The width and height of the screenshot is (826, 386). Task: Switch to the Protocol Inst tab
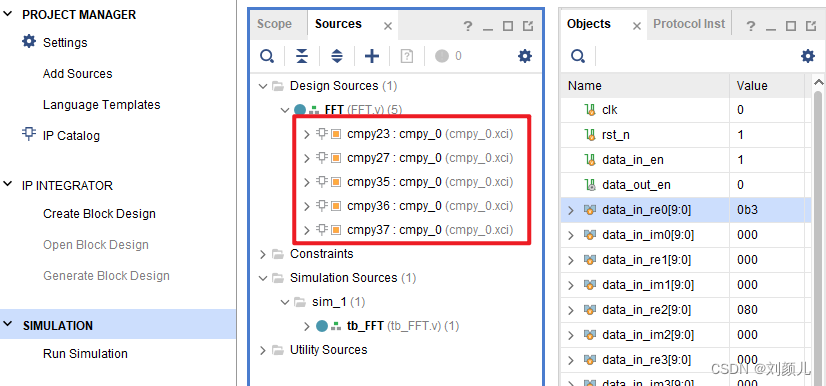pos(689,24)
